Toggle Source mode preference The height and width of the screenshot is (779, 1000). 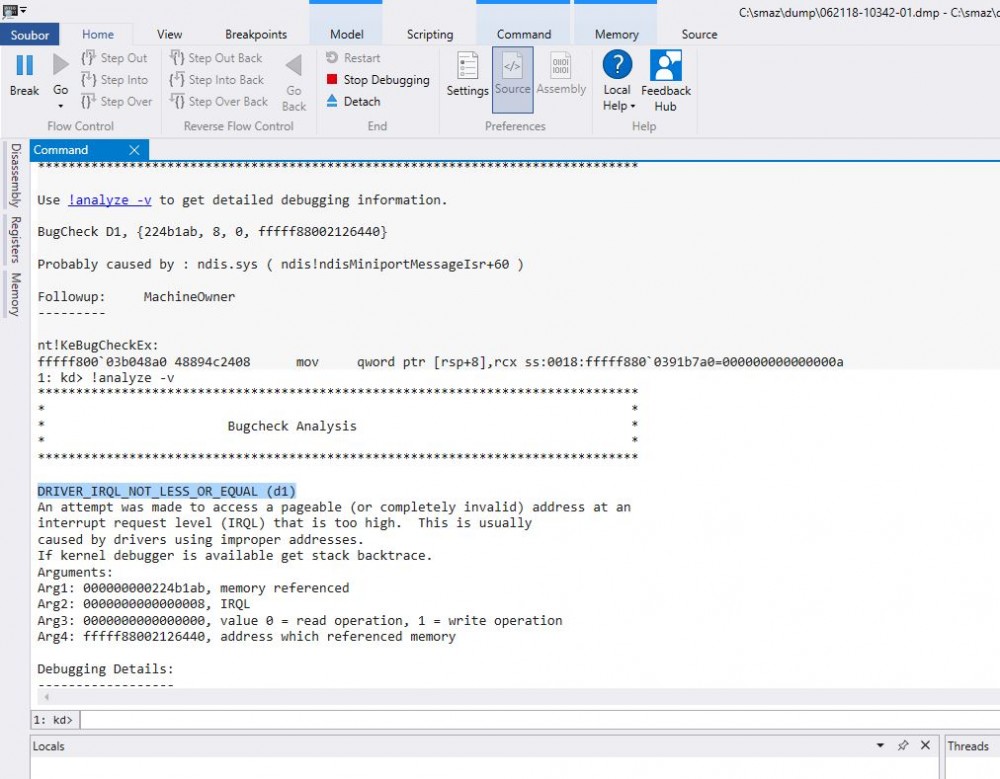512,75
